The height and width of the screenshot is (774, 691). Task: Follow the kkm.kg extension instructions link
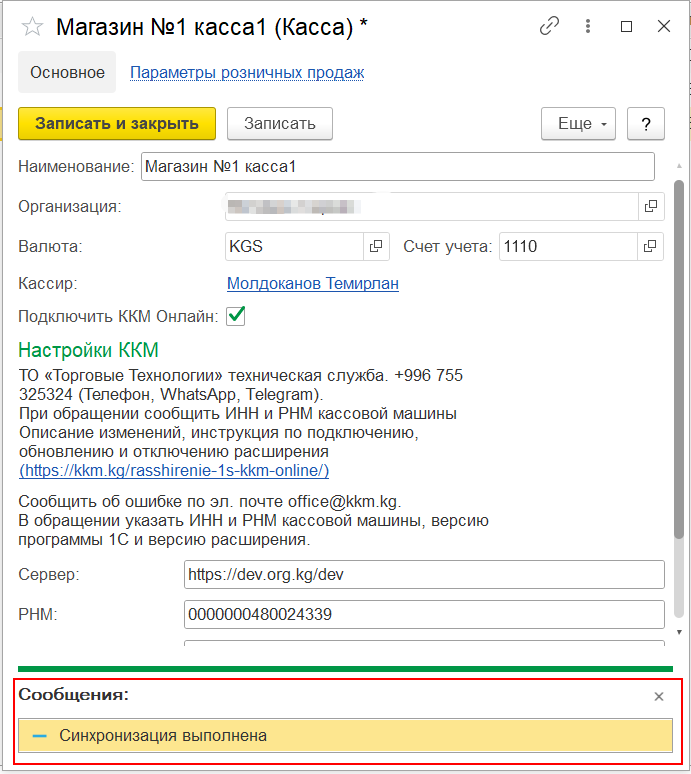(x=174, y=470)
